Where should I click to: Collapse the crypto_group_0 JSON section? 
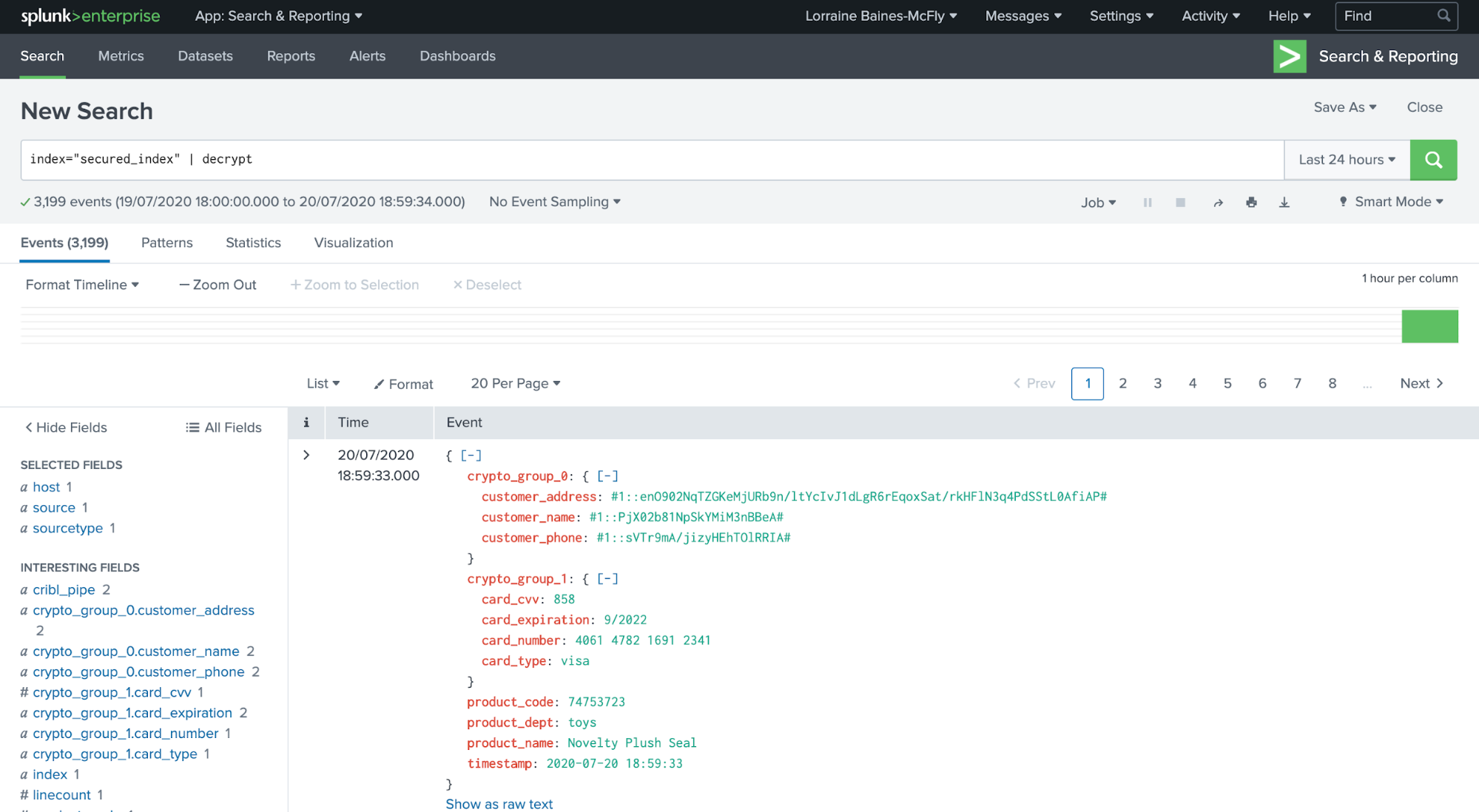[x=607, y=476]
